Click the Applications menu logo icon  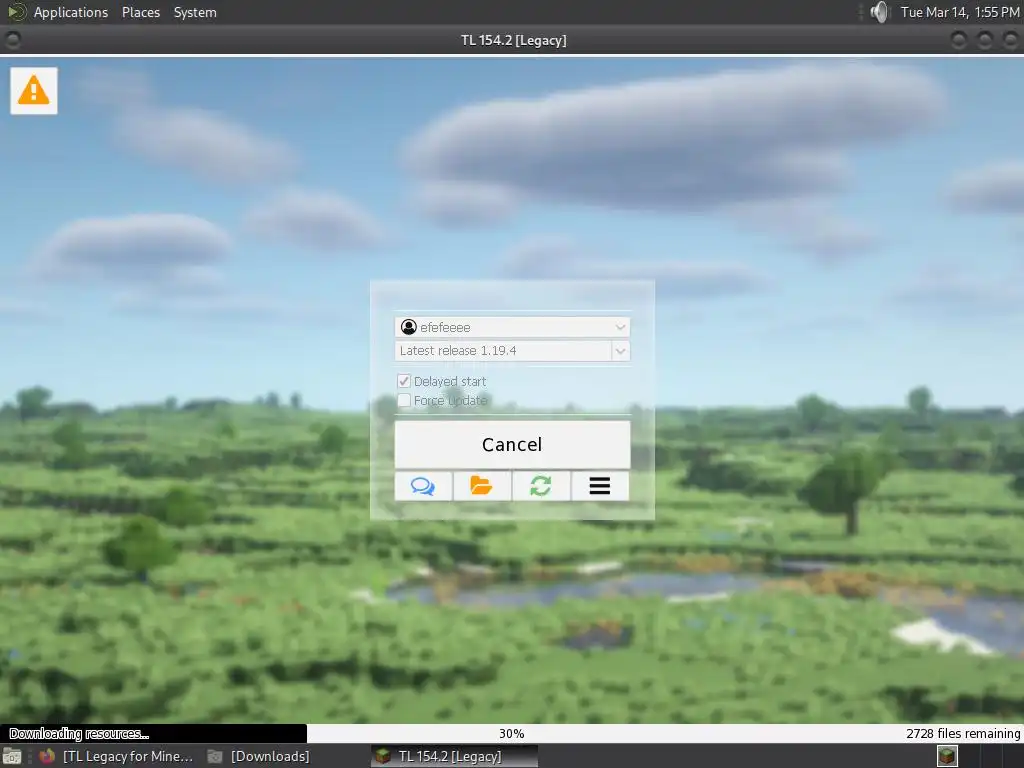pyautogui.click(x=16, y=12)
